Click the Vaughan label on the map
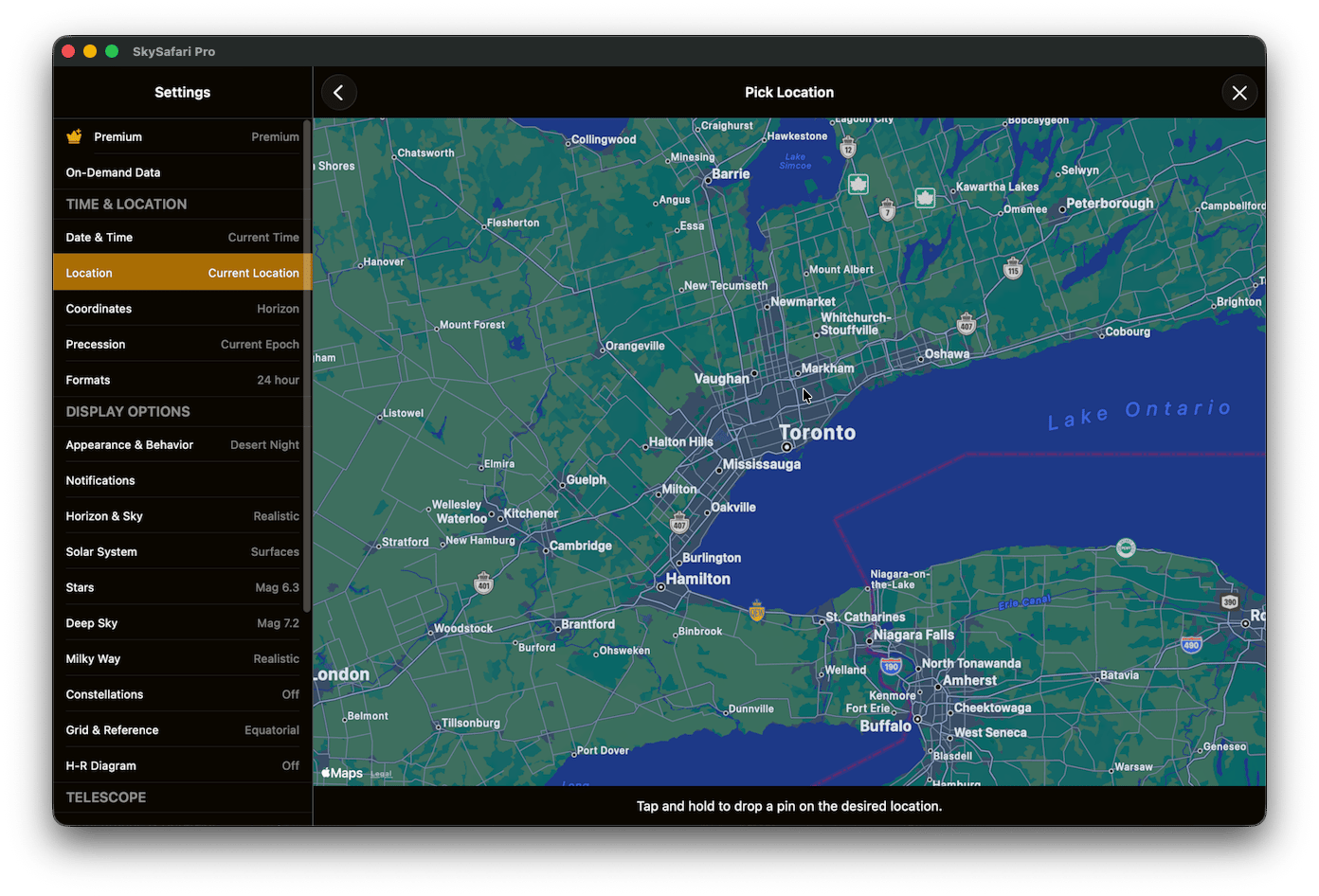 (x=722, y=379)
